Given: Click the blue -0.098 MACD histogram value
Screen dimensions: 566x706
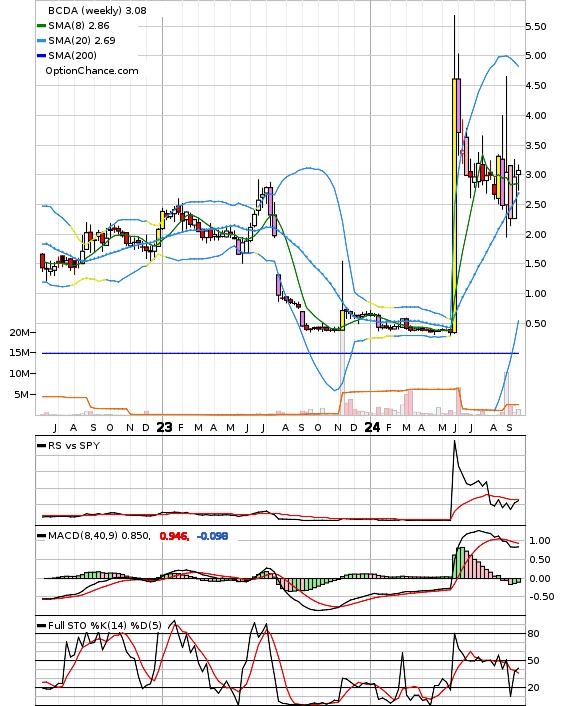Looking at the screenshot, I should point(213,536).
